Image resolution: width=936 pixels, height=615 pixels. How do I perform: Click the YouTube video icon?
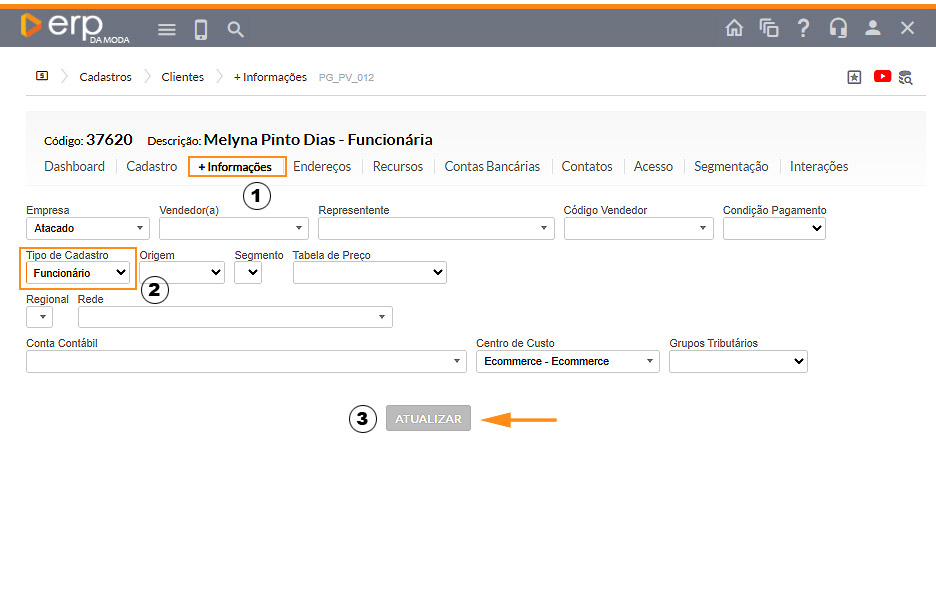[882, 76]
